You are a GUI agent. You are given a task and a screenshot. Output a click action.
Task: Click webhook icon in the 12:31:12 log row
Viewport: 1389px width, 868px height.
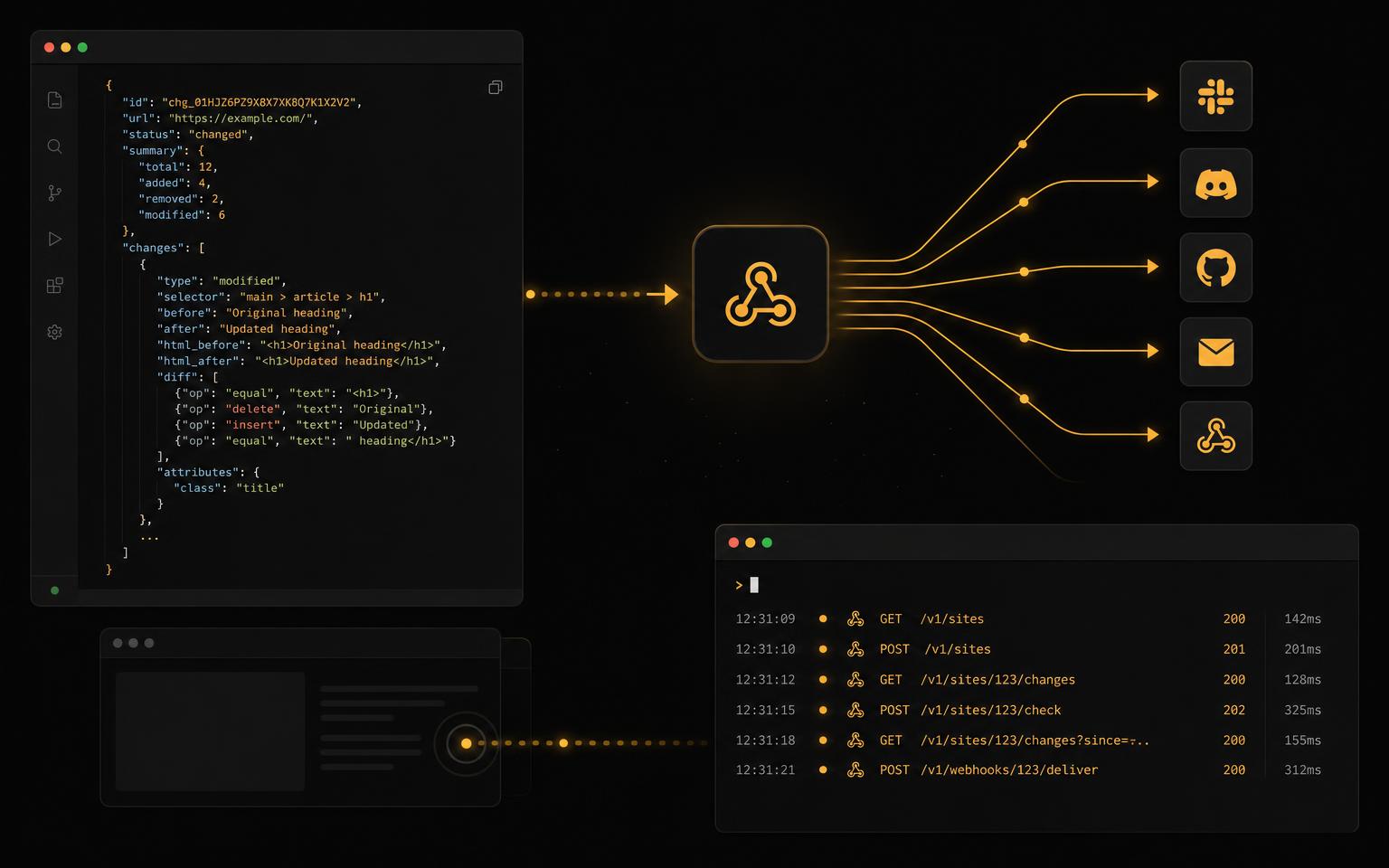tap(855, 679)
